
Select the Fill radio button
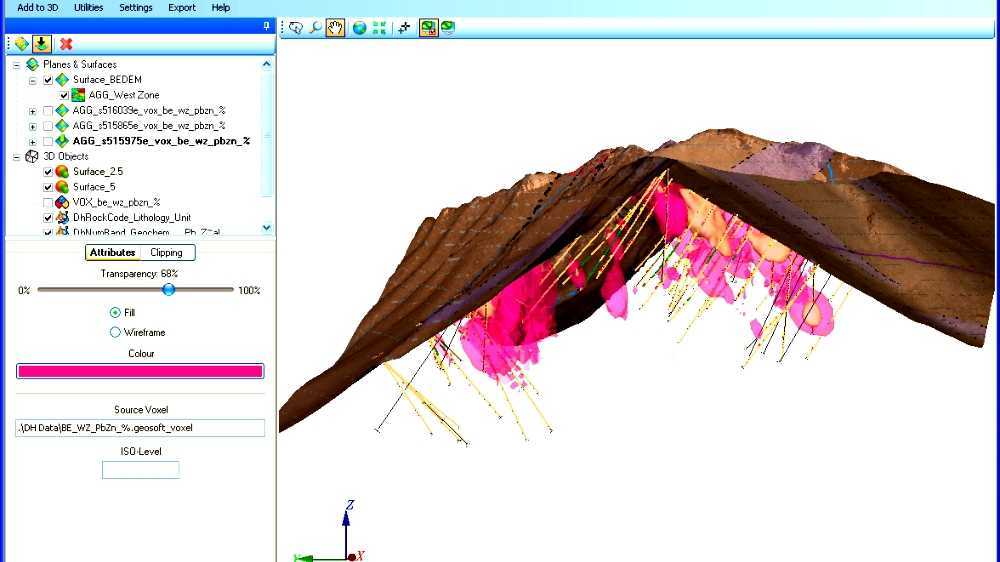(115, 313)
